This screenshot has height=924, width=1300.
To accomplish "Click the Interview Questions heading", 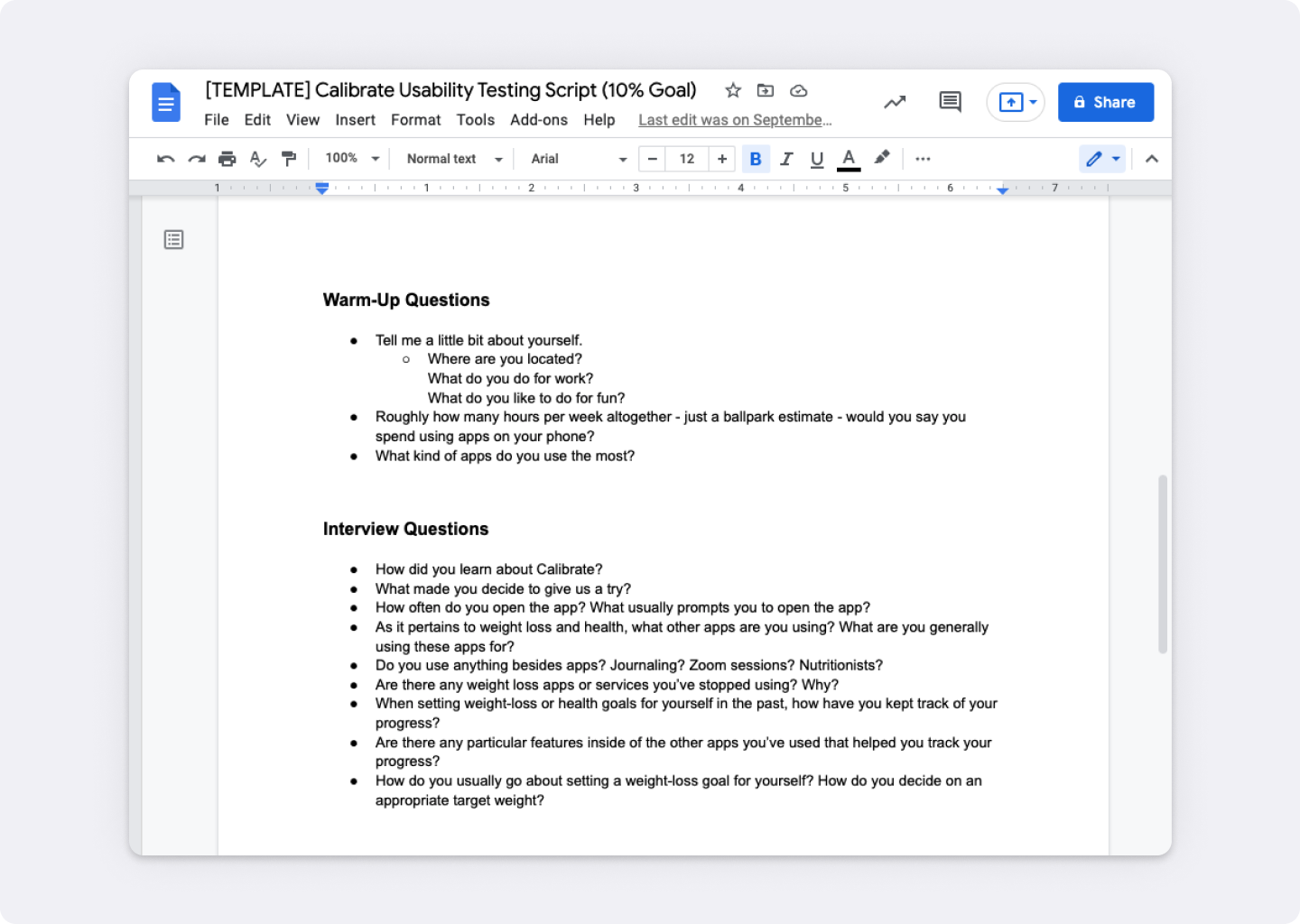I will point(406,530).
